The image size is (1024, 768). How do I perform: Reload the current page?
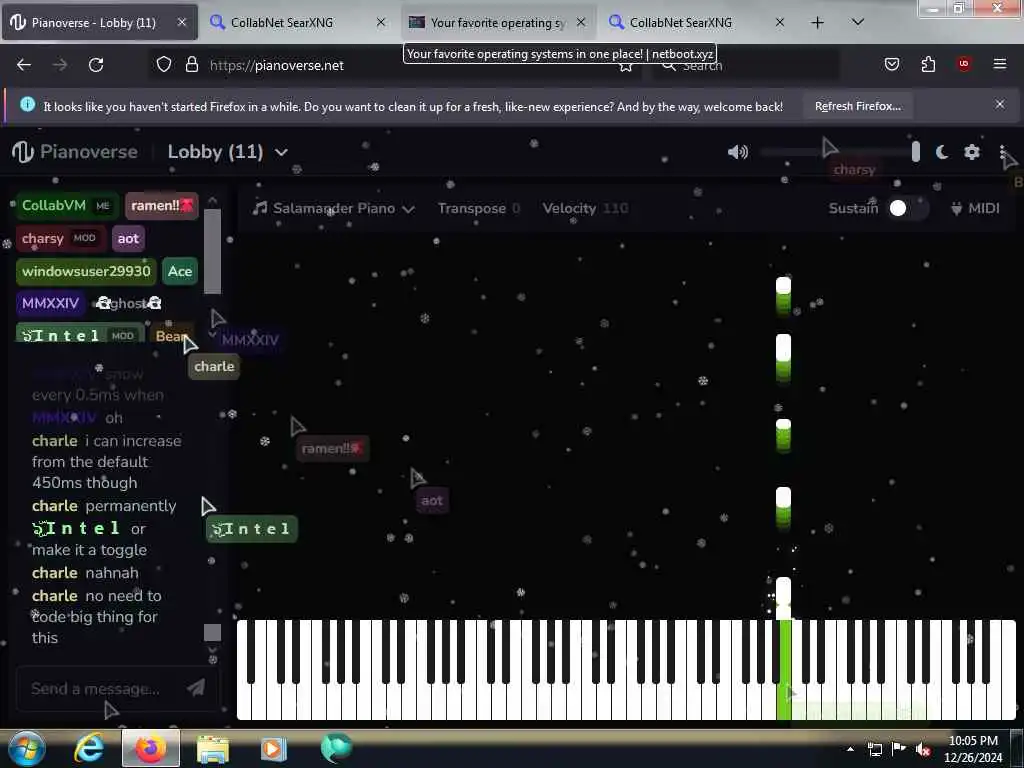tap(96, 65)
